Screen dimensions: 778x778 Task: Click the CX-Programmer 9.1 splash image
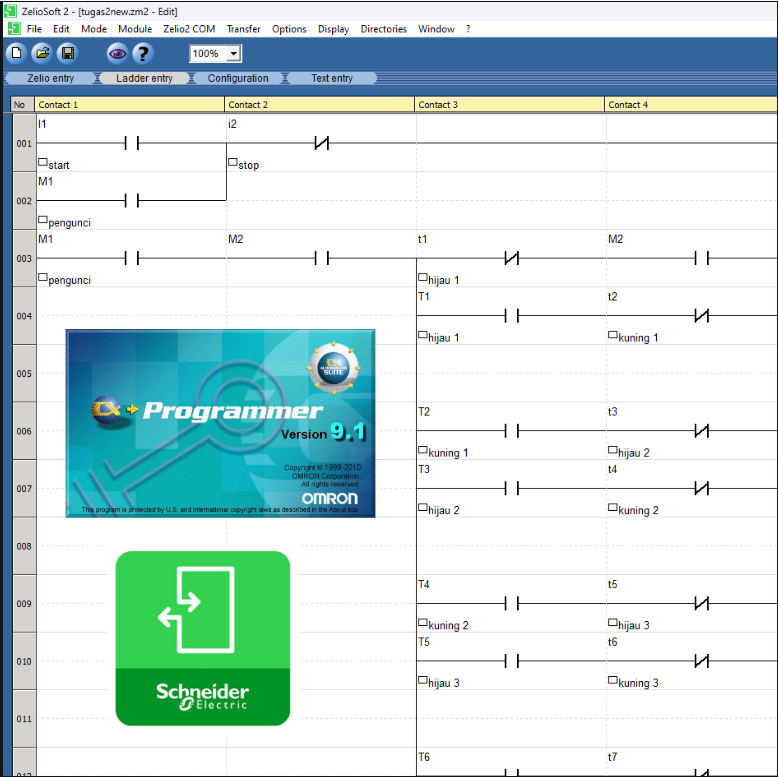coord(220,423)
